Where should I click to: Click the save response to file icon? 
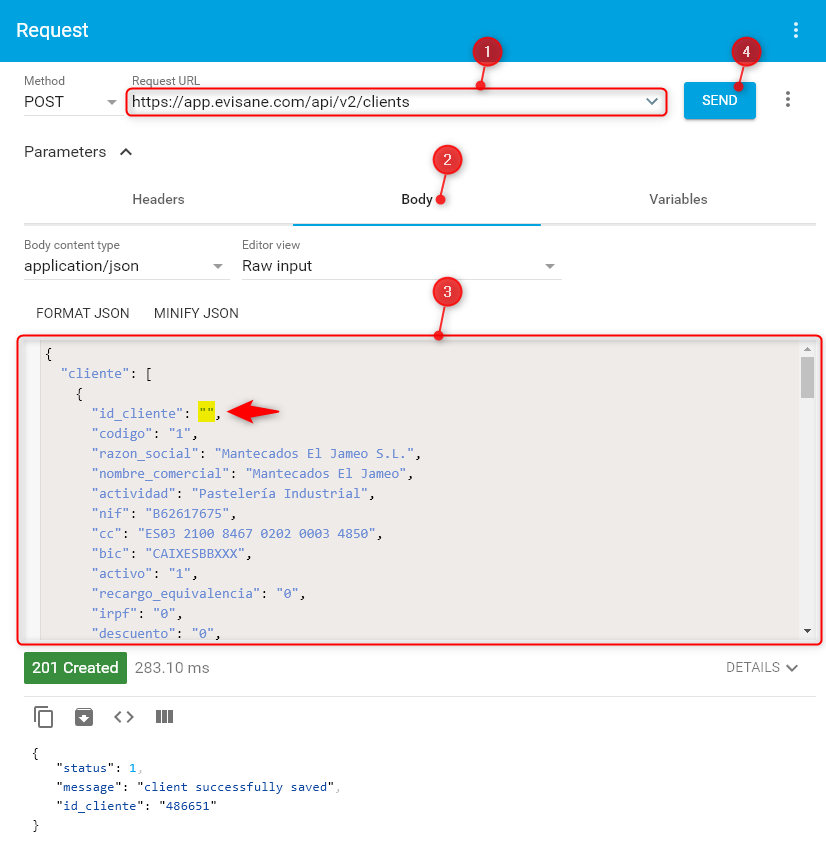coord(84,716)
